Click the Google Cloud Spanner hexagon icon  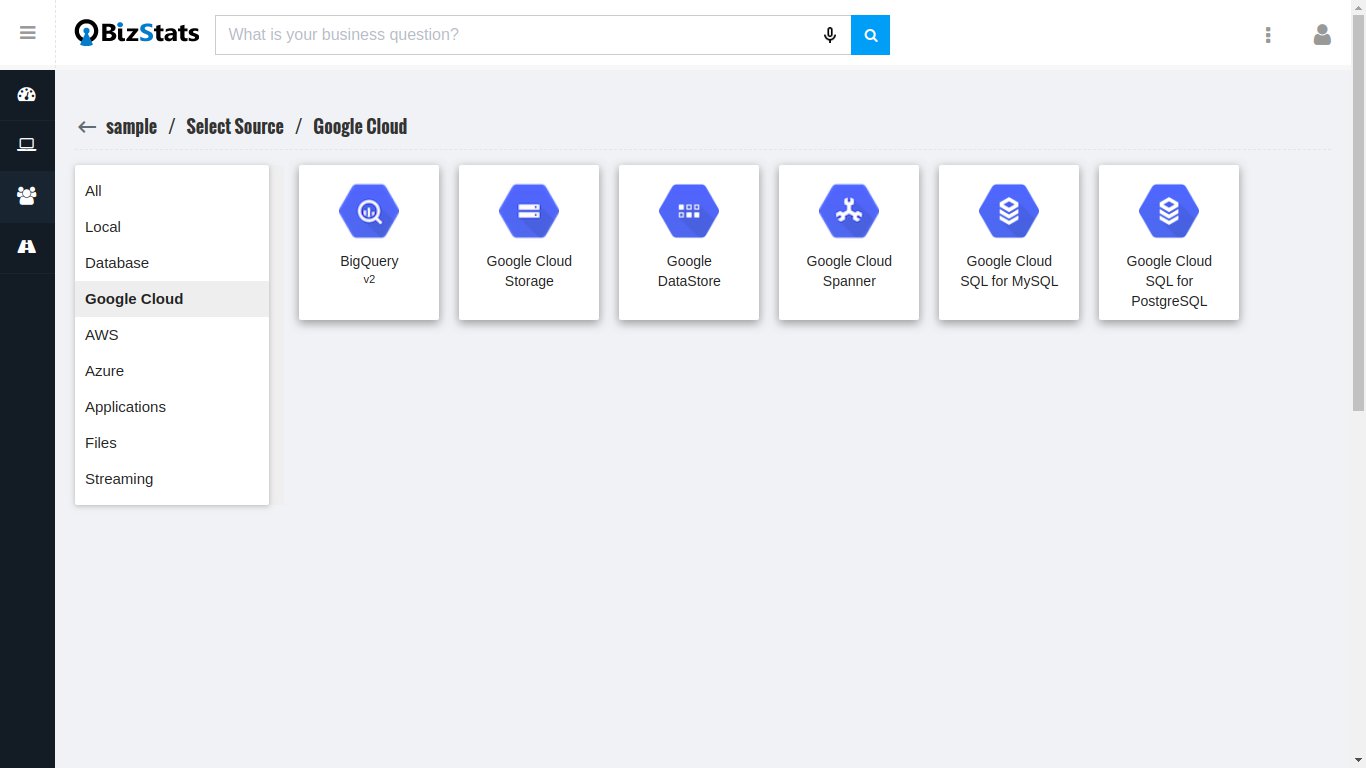[849, 211]
